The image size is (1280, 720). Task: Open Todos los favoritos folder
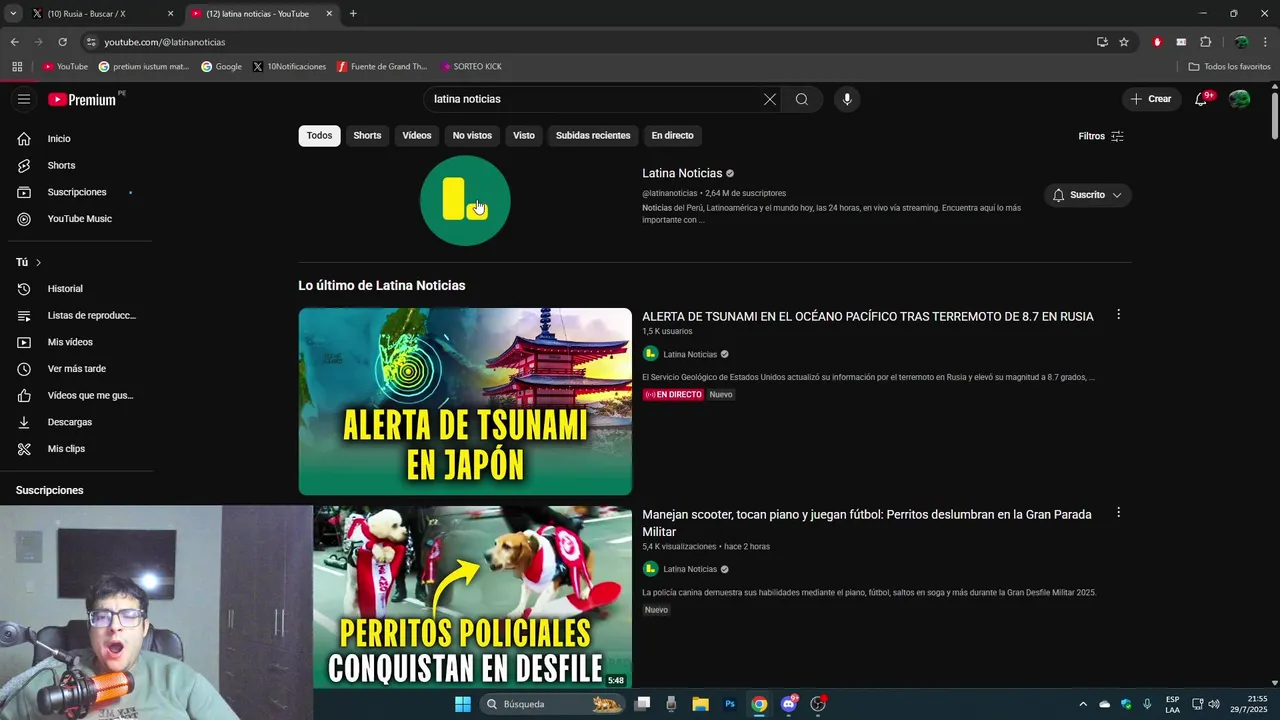click(x=1229, y=67)
